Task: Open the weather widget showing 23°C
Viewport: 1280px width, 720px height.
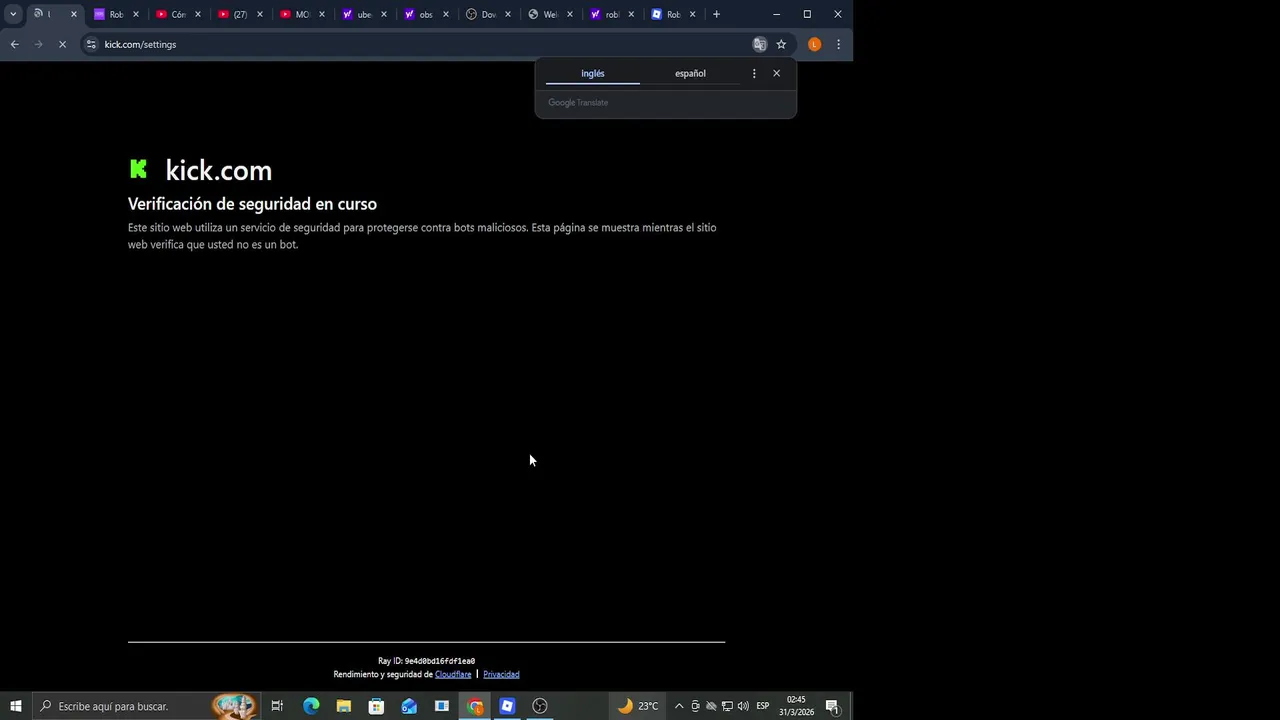Action: (x=637, y=706)
